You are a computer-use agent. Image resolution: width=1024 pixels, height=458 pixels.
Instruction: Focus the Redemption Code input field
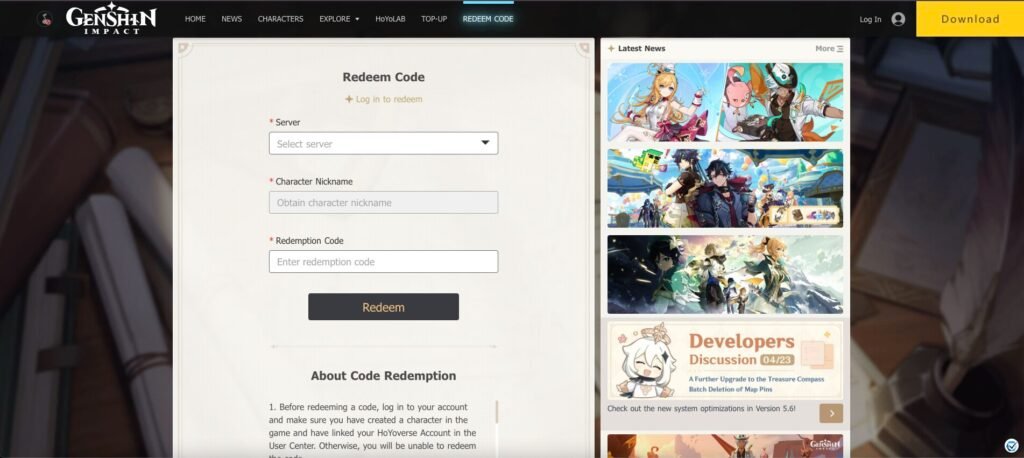pyautogui.click(x=383, y=261)
